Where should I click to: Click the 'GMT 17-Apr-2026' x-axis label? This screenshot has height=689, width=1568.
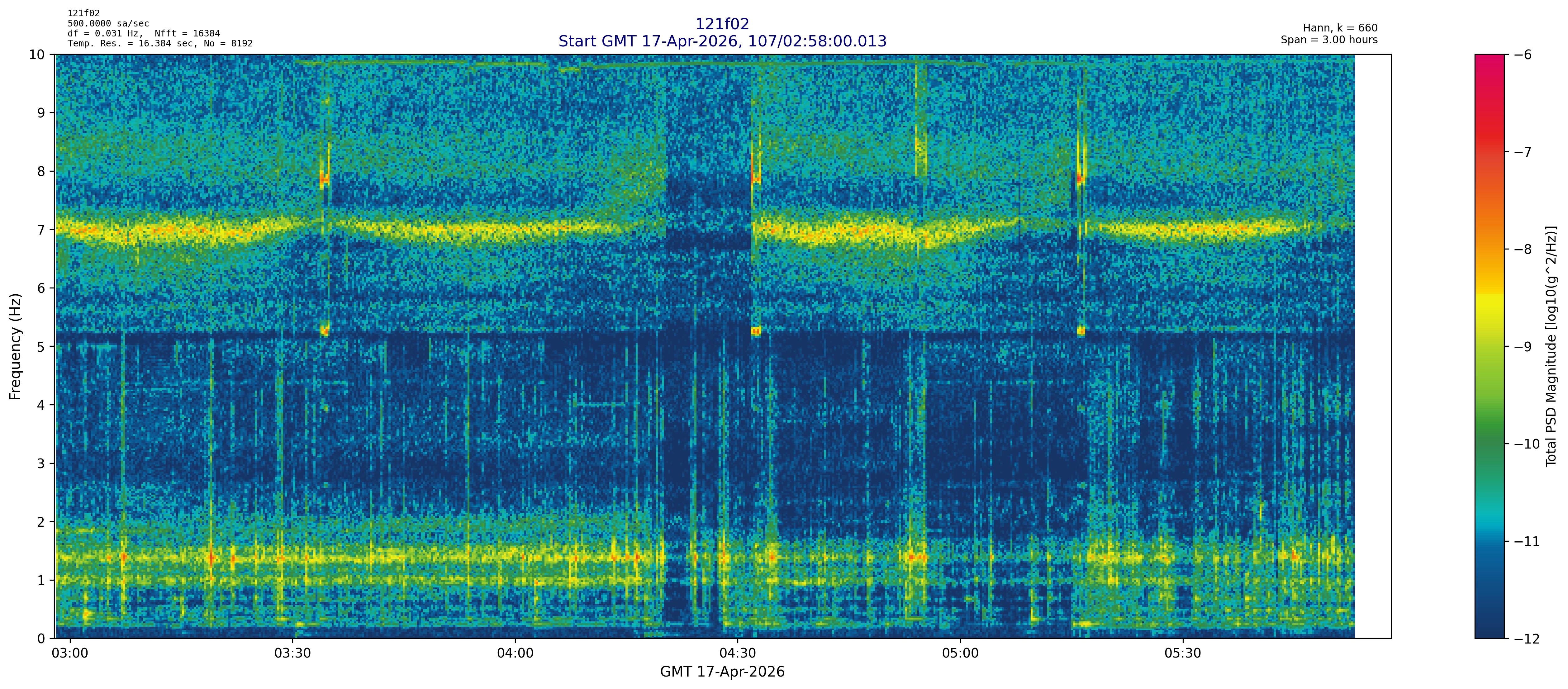point(722,672)
